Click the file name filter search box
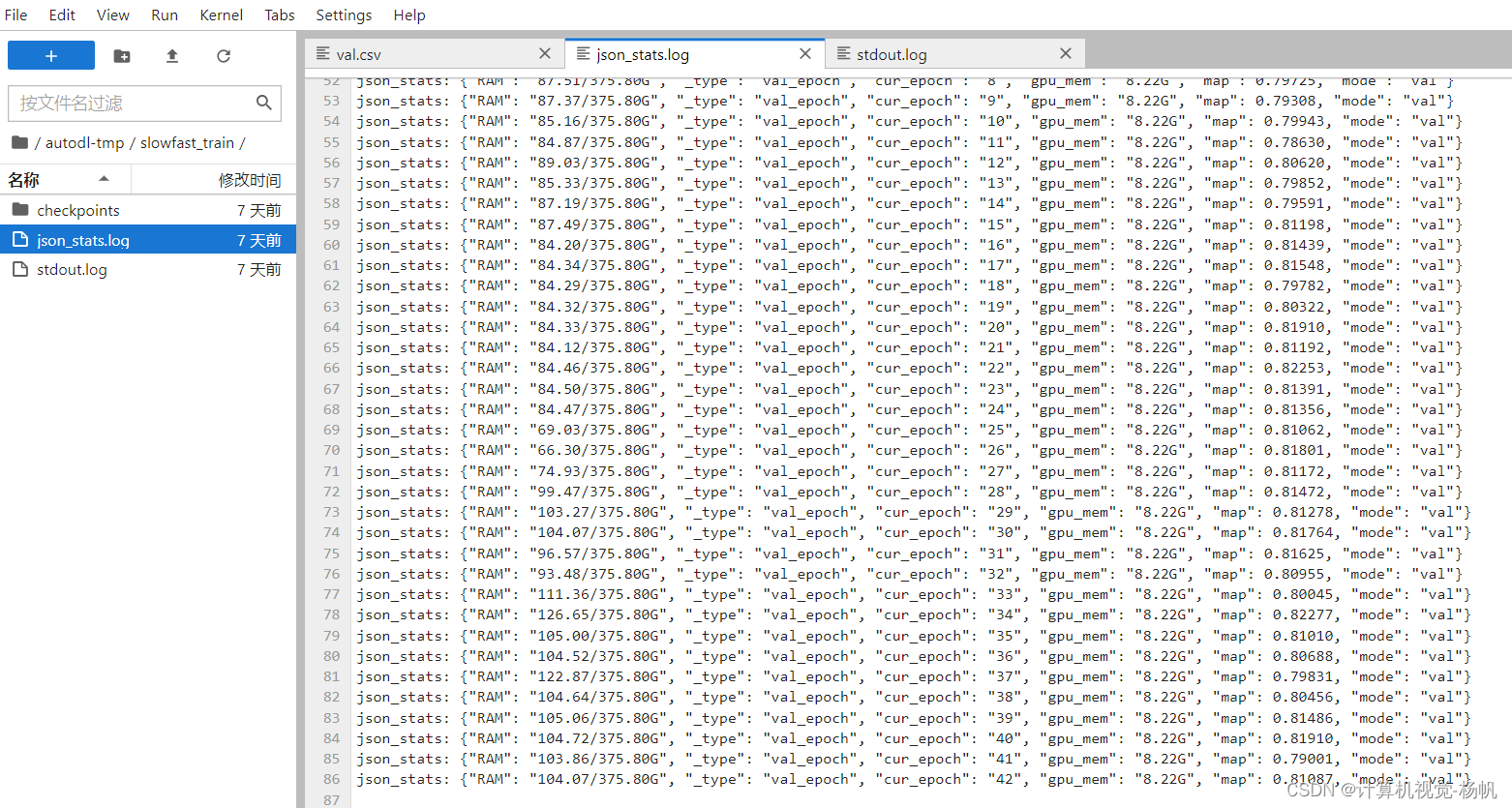Image resolution: width=1512 pixels, height=808 pixels. [144, 103]
